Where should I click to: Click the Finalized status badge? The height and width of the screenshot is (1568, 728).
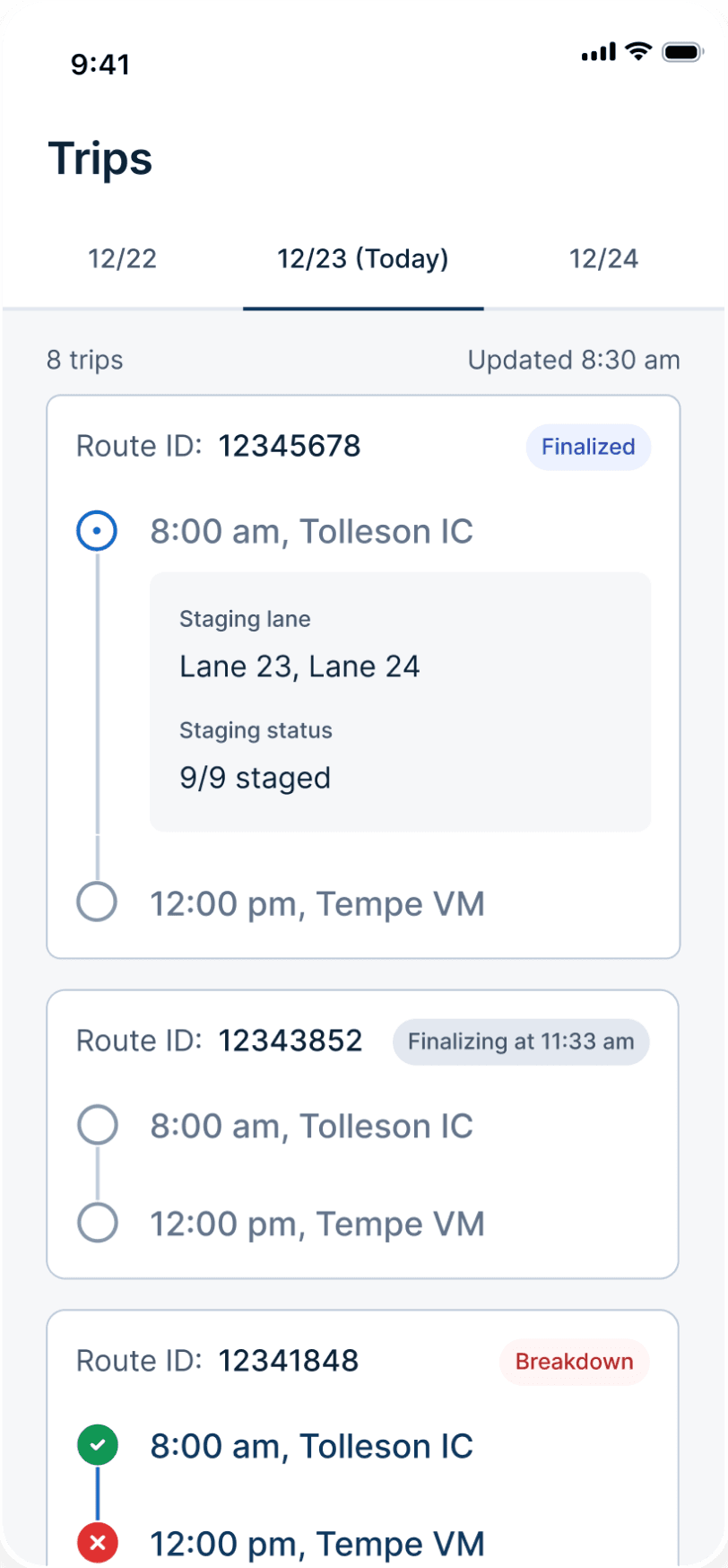pos(588,447)
